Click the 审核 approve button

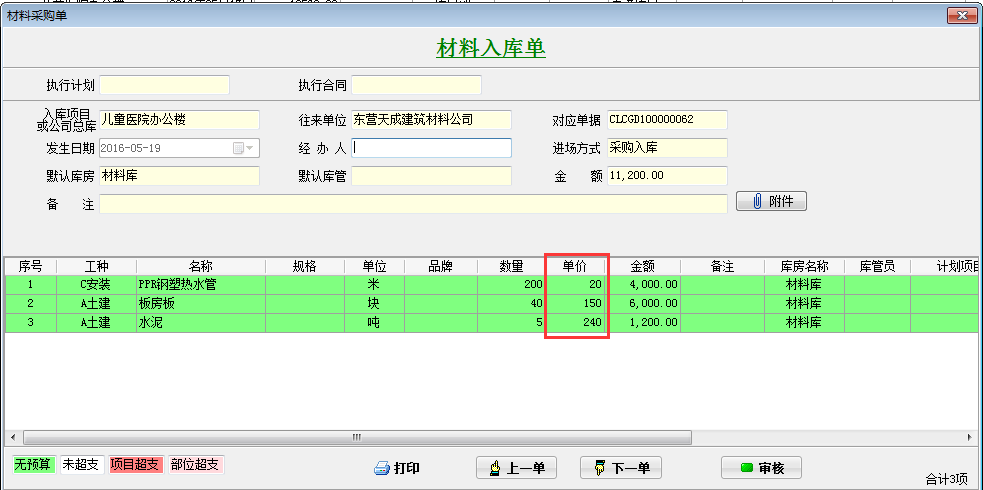point(761,468)
